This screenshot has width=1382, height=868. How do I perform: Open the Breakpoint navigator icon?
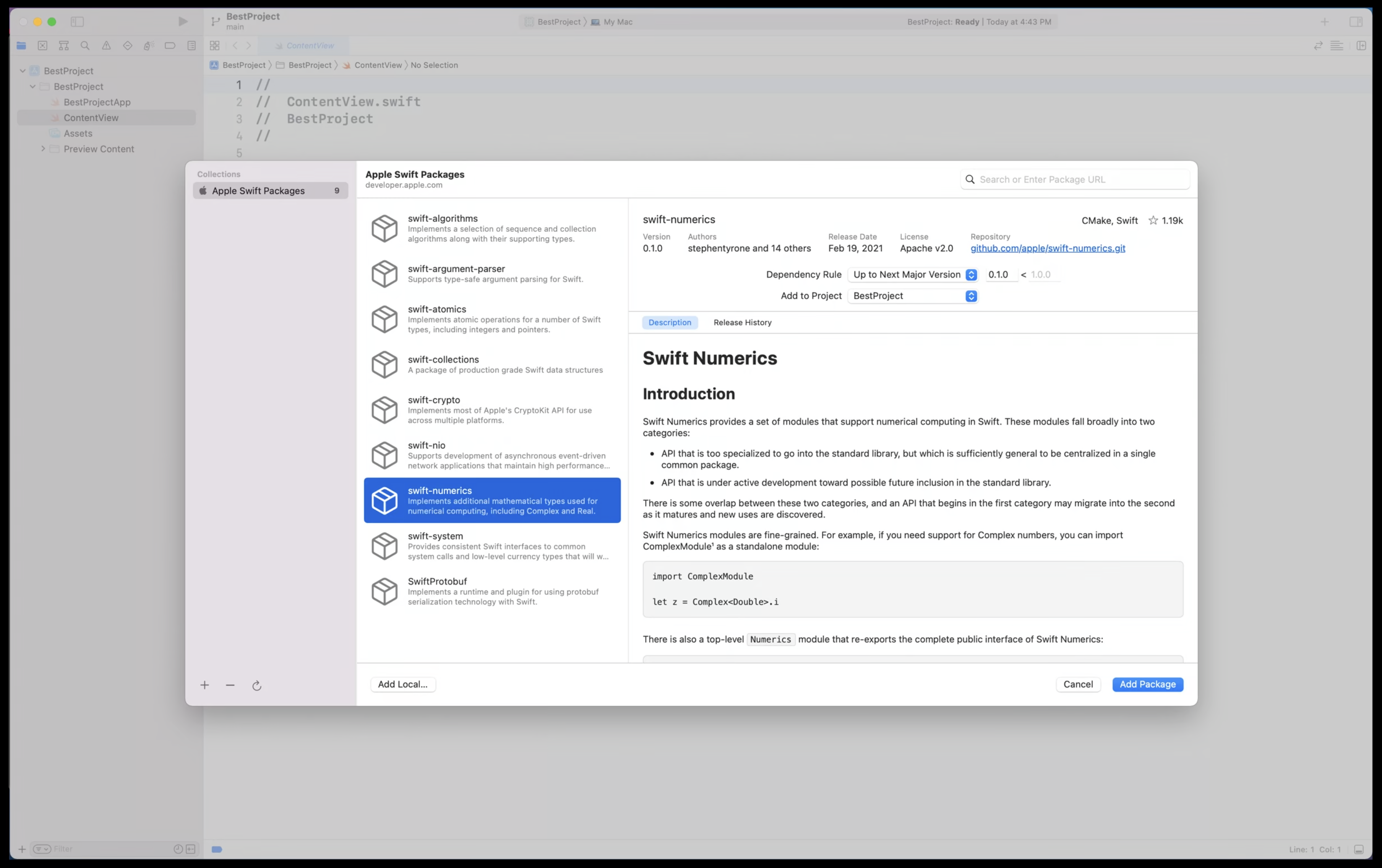[170, 46]
